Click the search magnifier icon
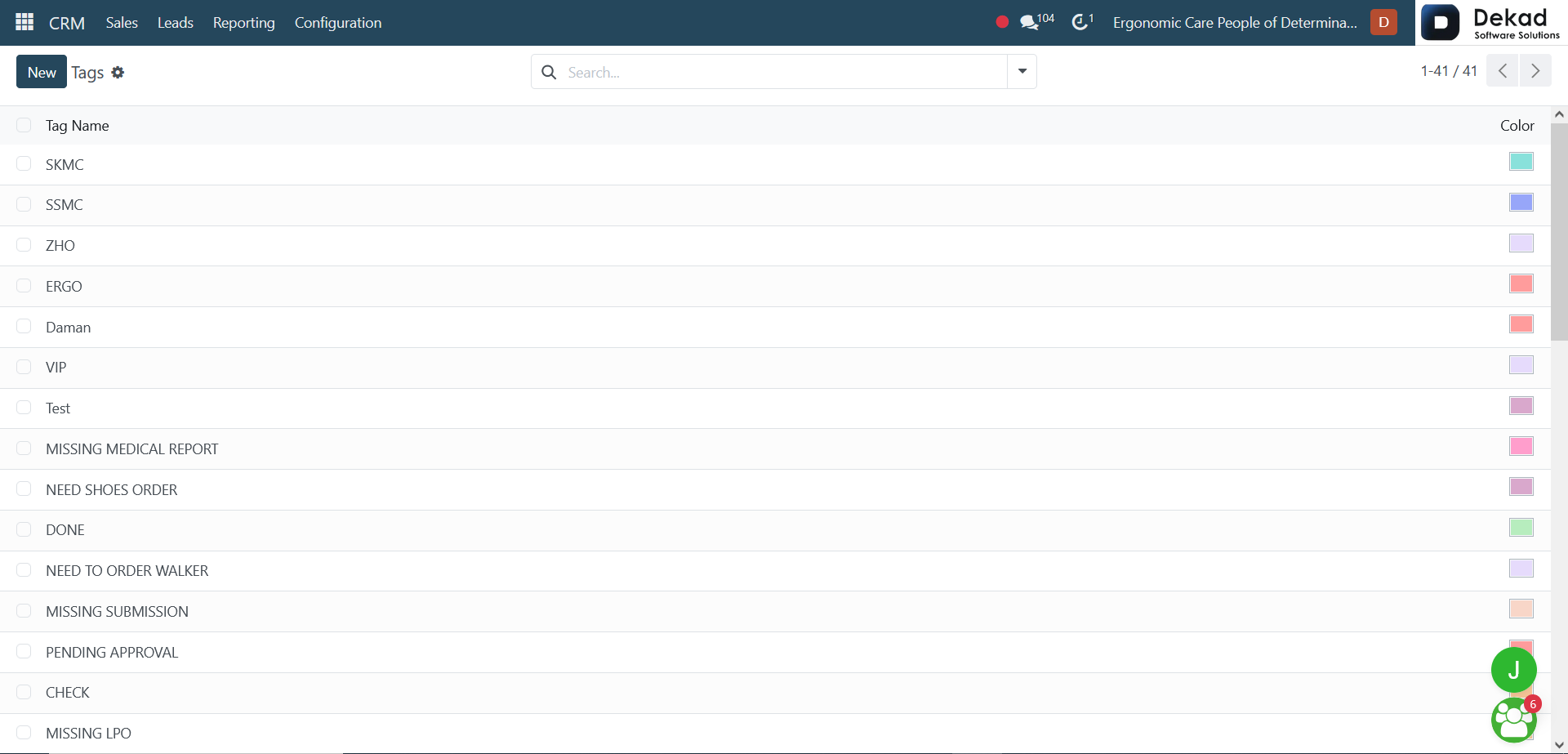The height and width of the screenshot is (754, 1568). point(550,73)
